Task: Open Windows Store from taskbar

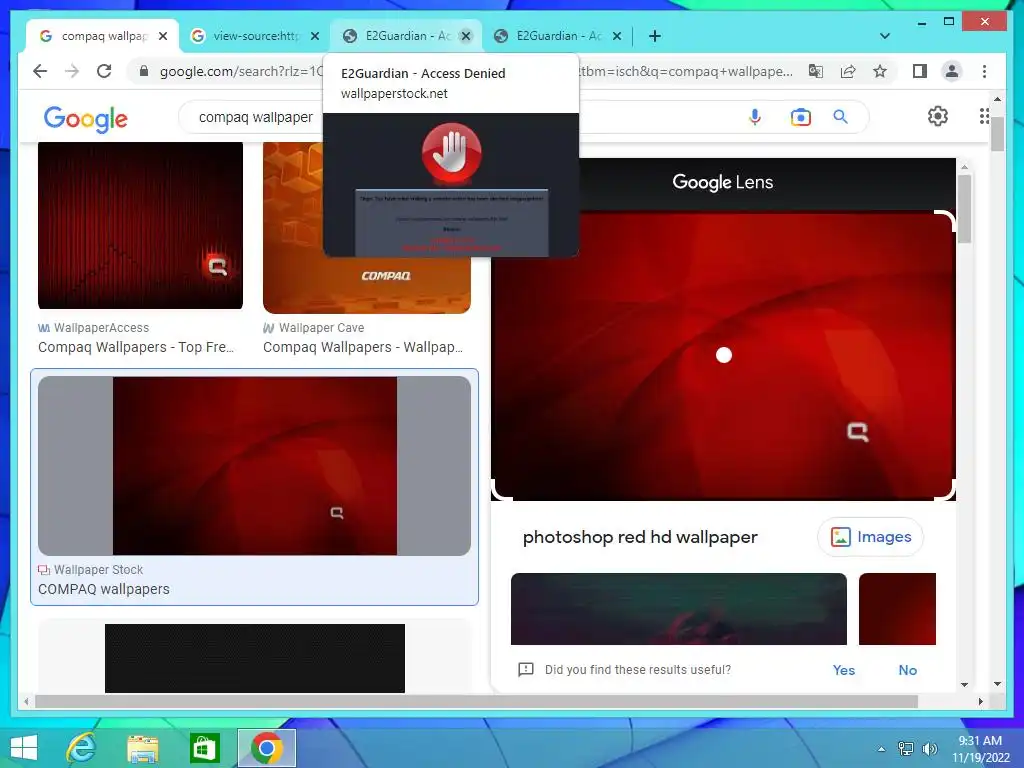Action: pyautogui.click(x=204, y=748)
